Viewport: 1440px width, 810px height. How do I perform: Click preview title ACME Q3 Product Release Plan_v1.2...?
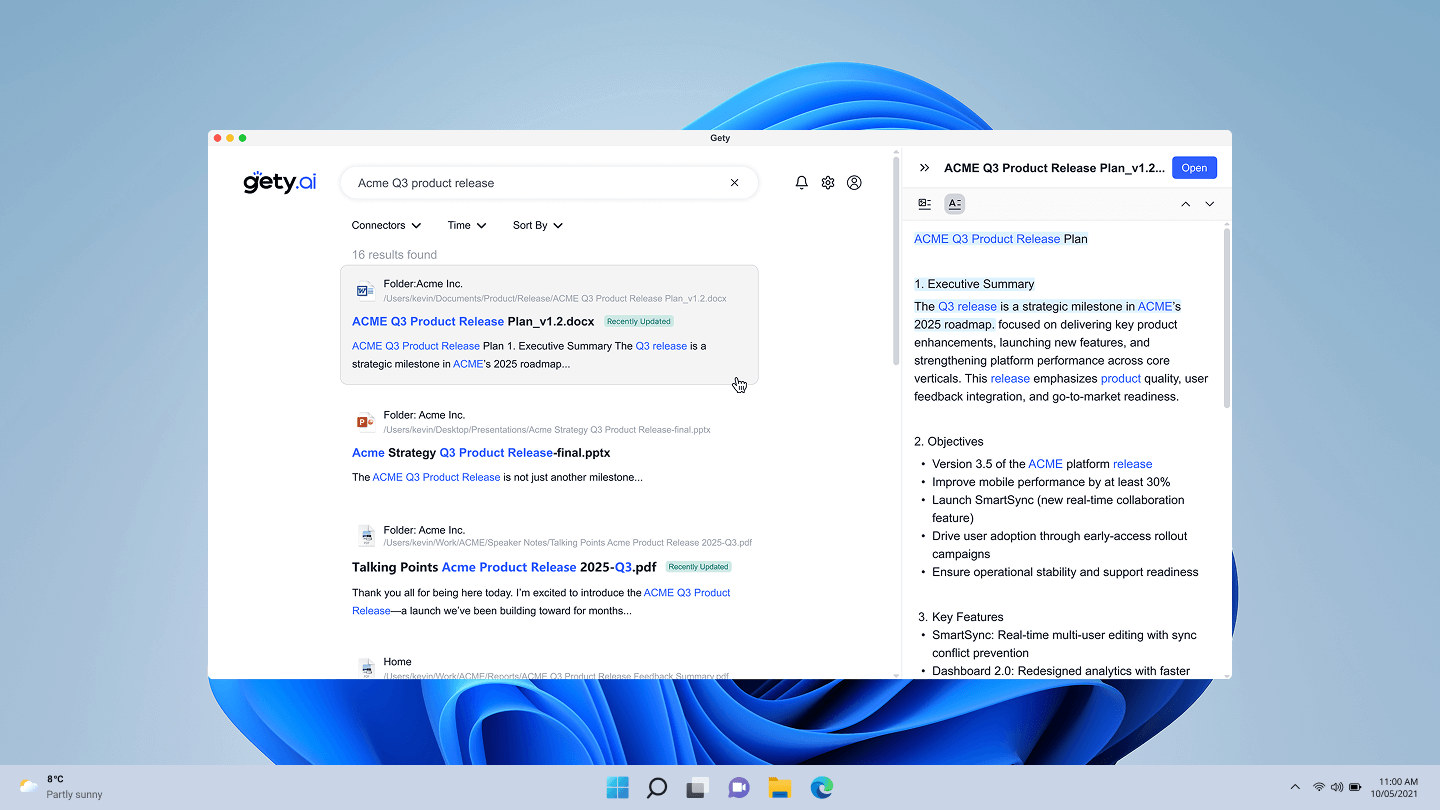(1054, 168)
